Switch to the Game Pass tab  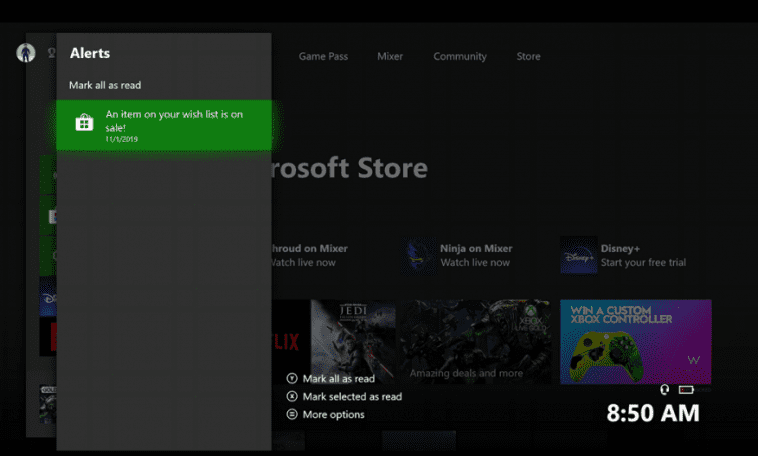click(x=323, y=56)
